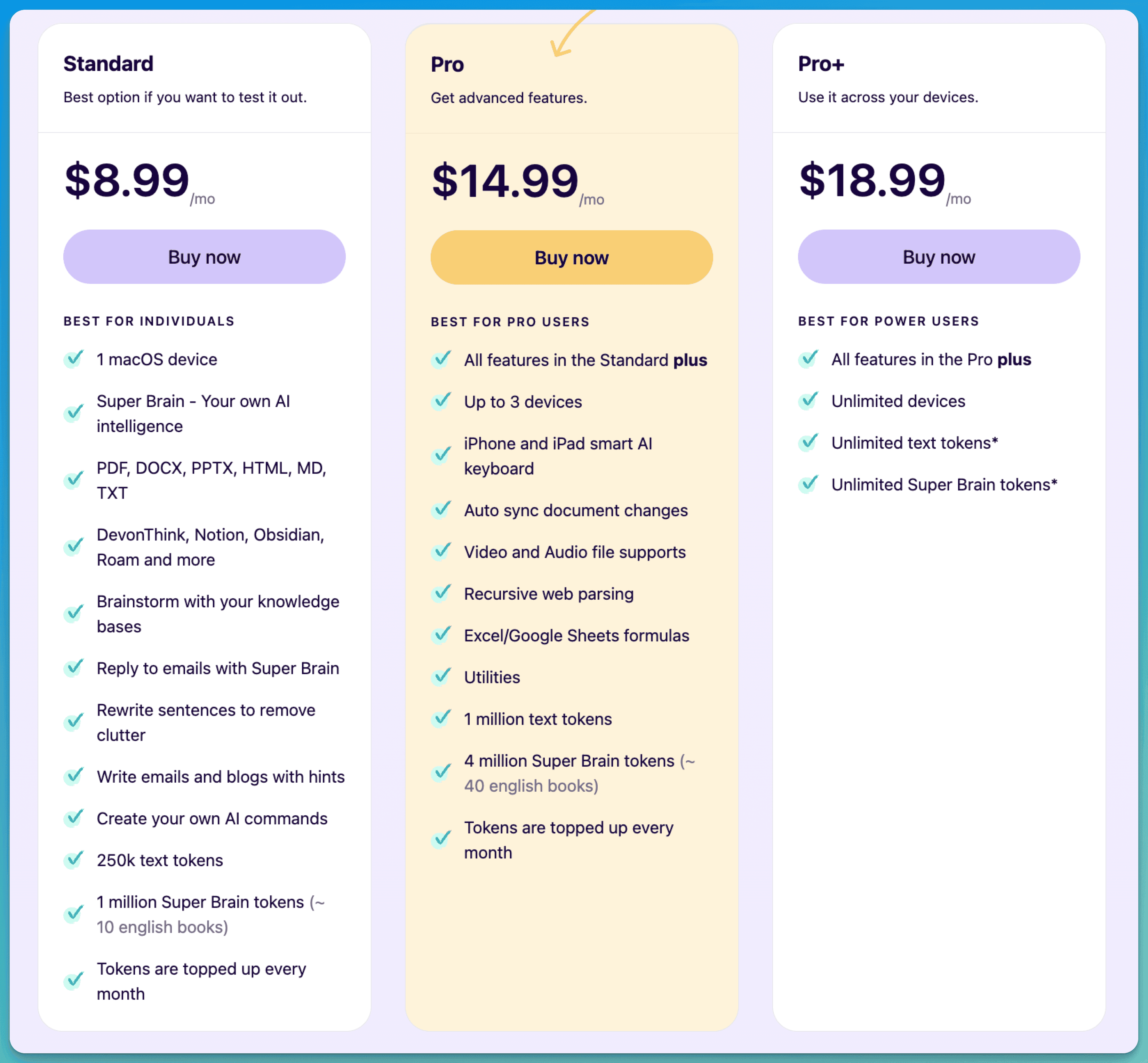Click the Recursive web parsing check icon

pyautogui.click(x=441, y=594)
